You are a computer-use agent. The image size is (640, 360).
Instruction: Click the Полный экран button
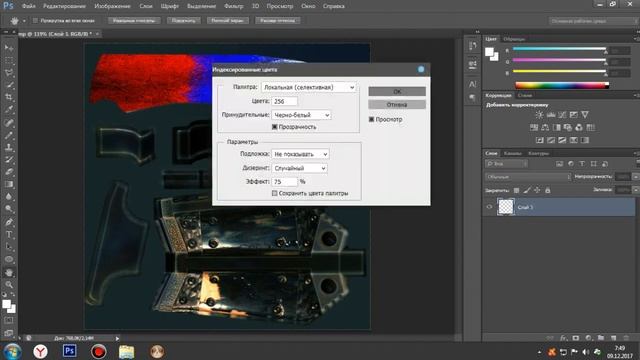point(228,20)
